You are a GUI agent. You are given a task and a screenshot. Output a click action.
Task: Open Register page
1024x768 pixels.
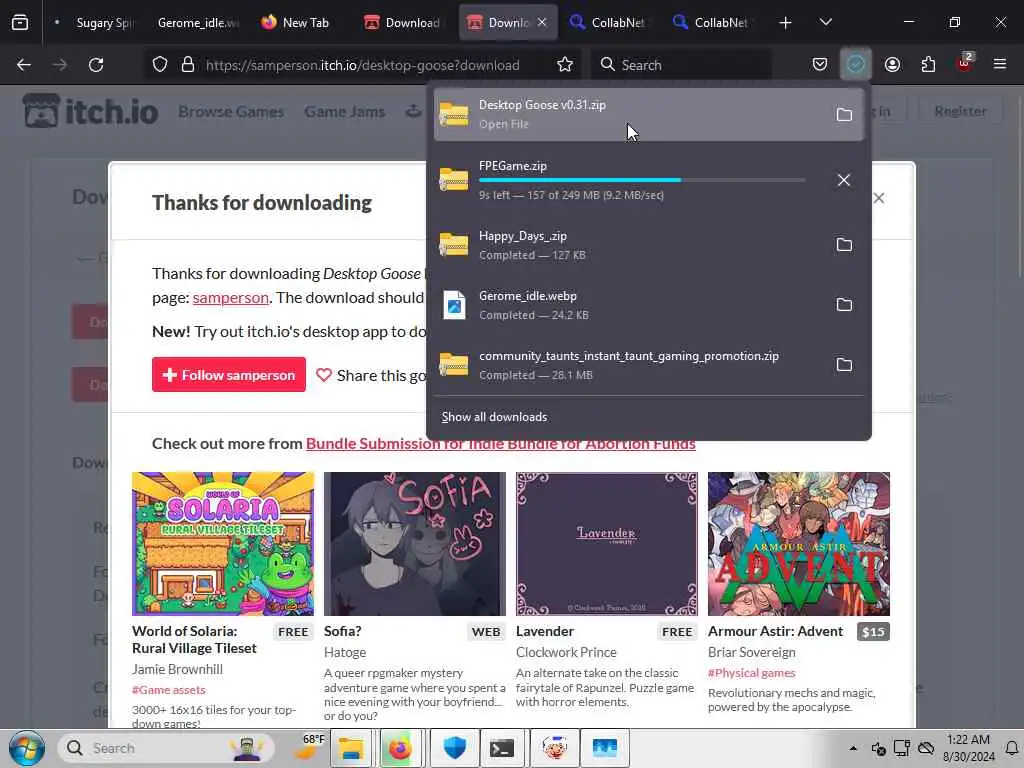click(960, 111)
